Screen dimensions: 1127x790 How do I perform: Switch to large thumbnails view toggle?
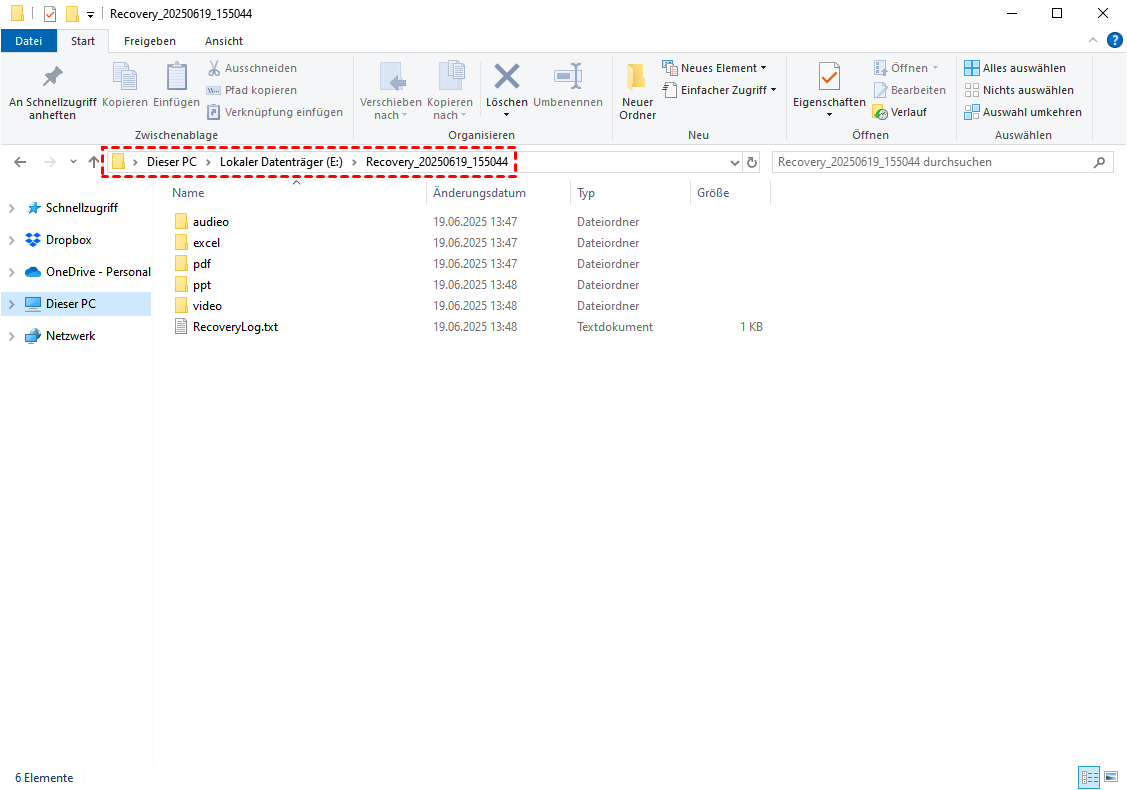[x=1111, y=777]
